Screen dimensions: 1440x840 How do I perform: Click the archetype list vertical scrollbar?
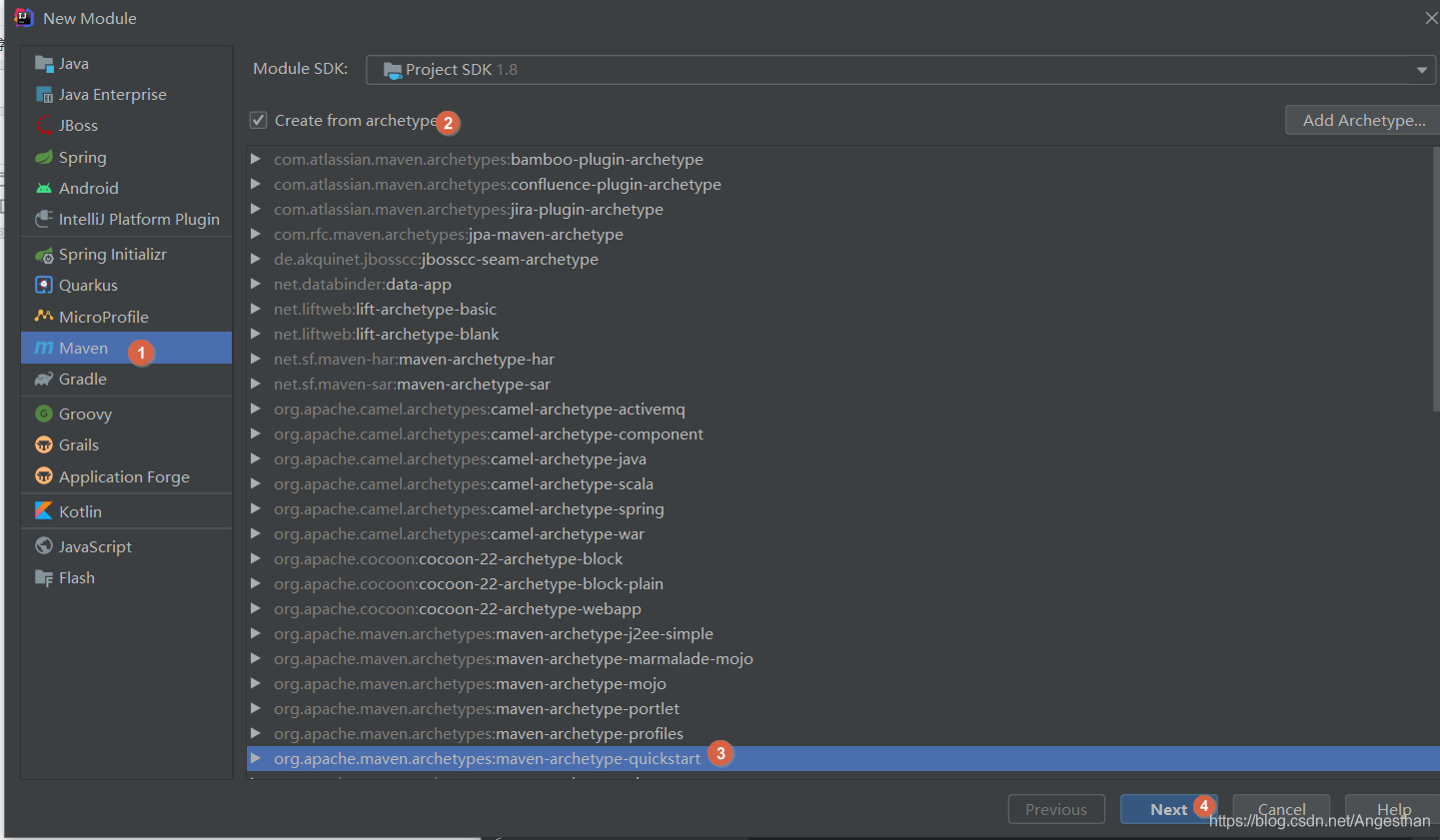pos(1436,280)
